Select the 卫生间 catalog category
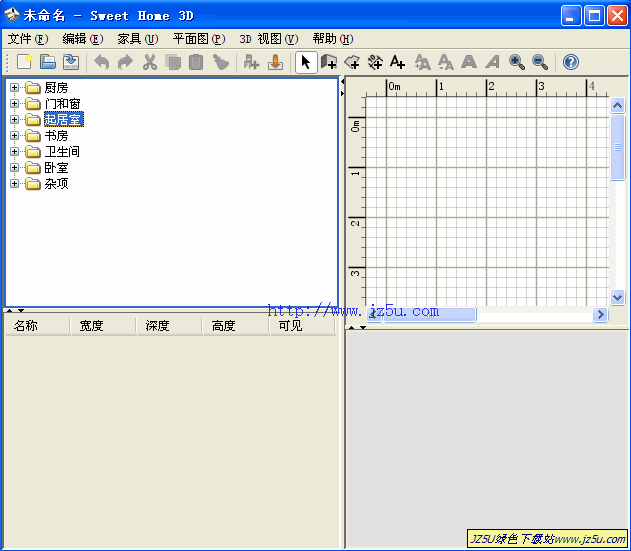 (x=62, y=152)
